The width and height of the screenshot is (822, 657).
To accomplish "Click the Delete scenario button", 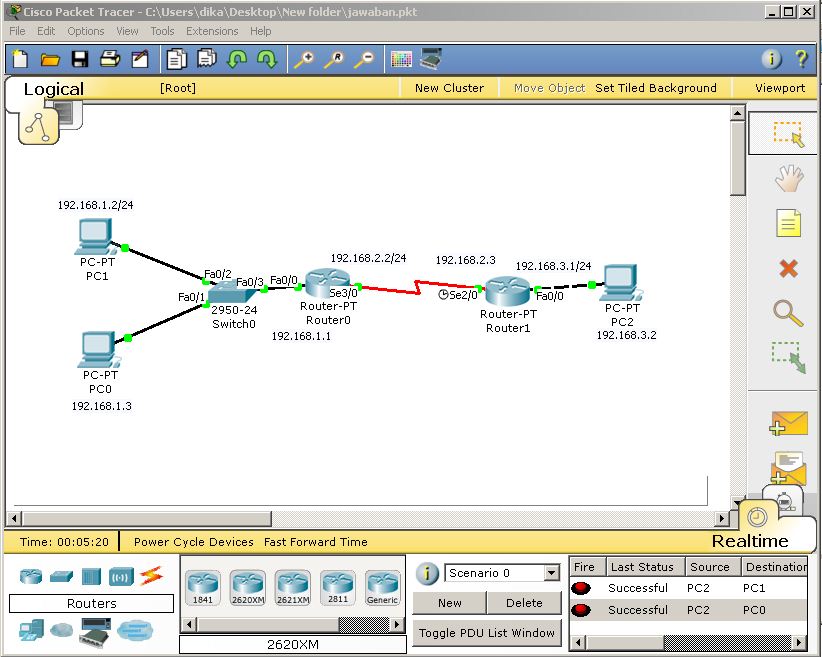I will click(524, 603).
